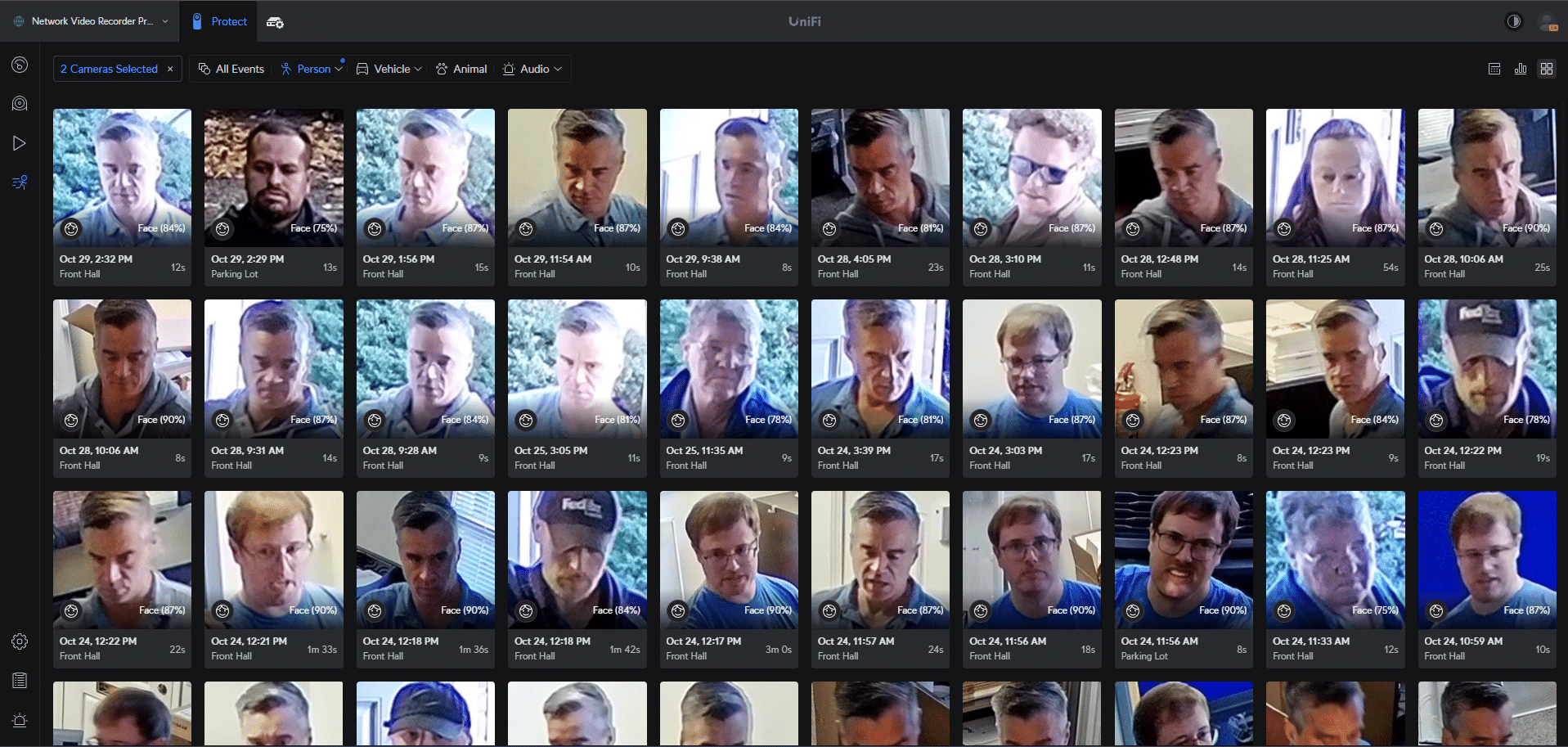Select the Protect application tab
The image size is (1568, 747).
(x=219, y=21)
